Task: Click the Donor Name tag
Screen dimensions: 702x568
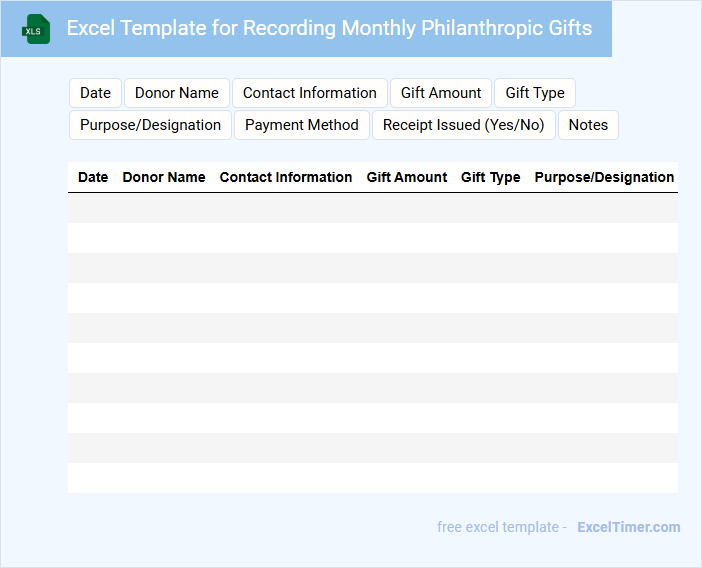Action: pyautogui.click(x=177, y=93)
